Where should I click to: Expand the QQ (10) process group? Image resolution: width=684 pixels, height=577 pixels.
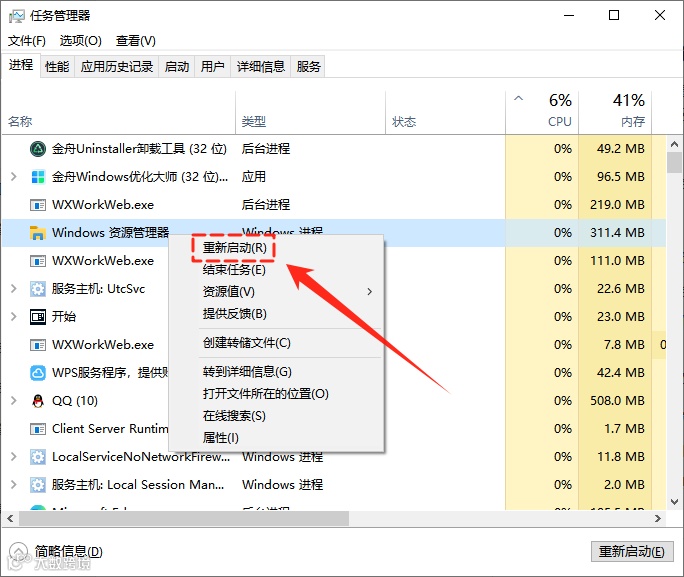[14, 400]
